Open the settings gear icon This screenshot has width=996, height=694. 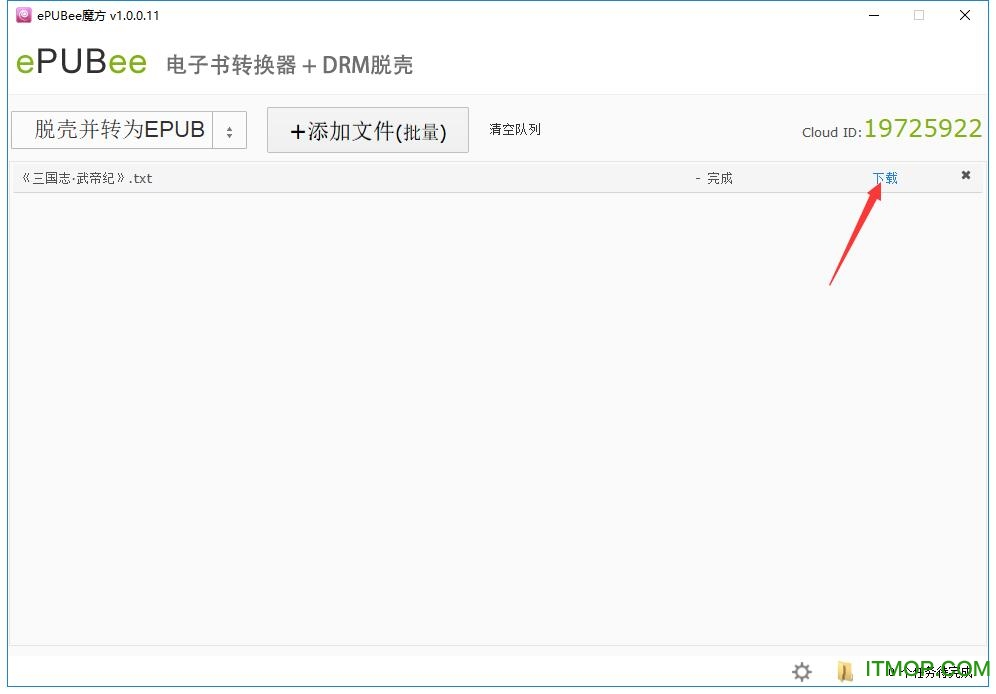(802, 671)
